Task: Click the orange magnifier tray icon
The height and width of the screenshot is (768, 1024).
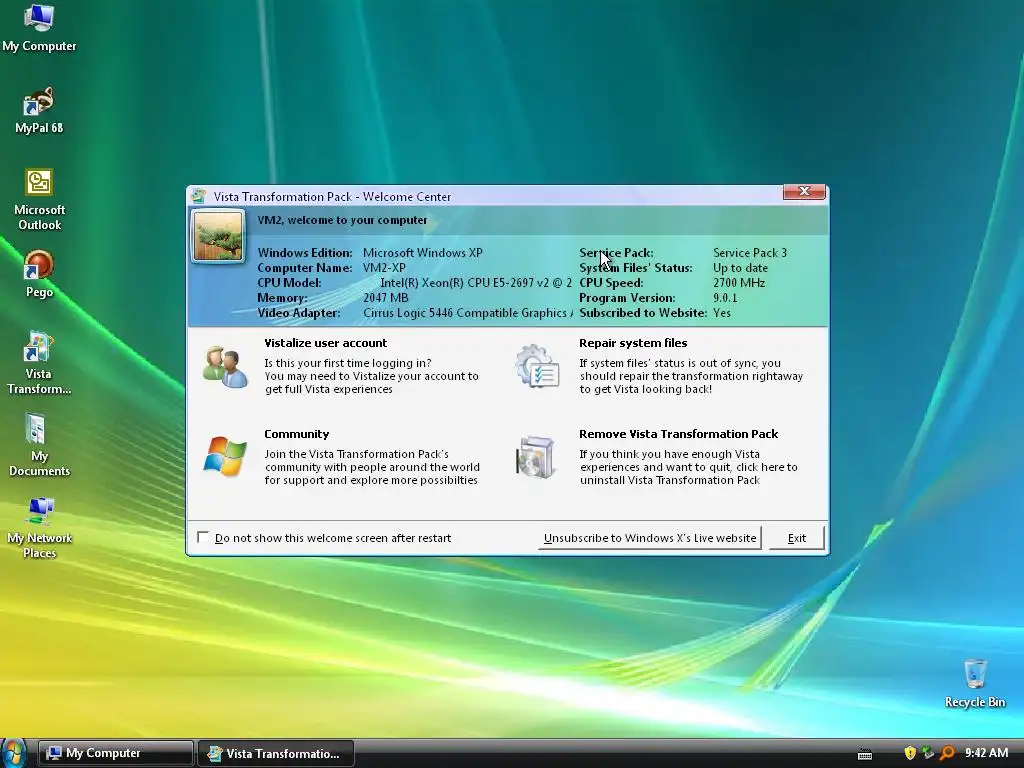Action: coord(947,753)
